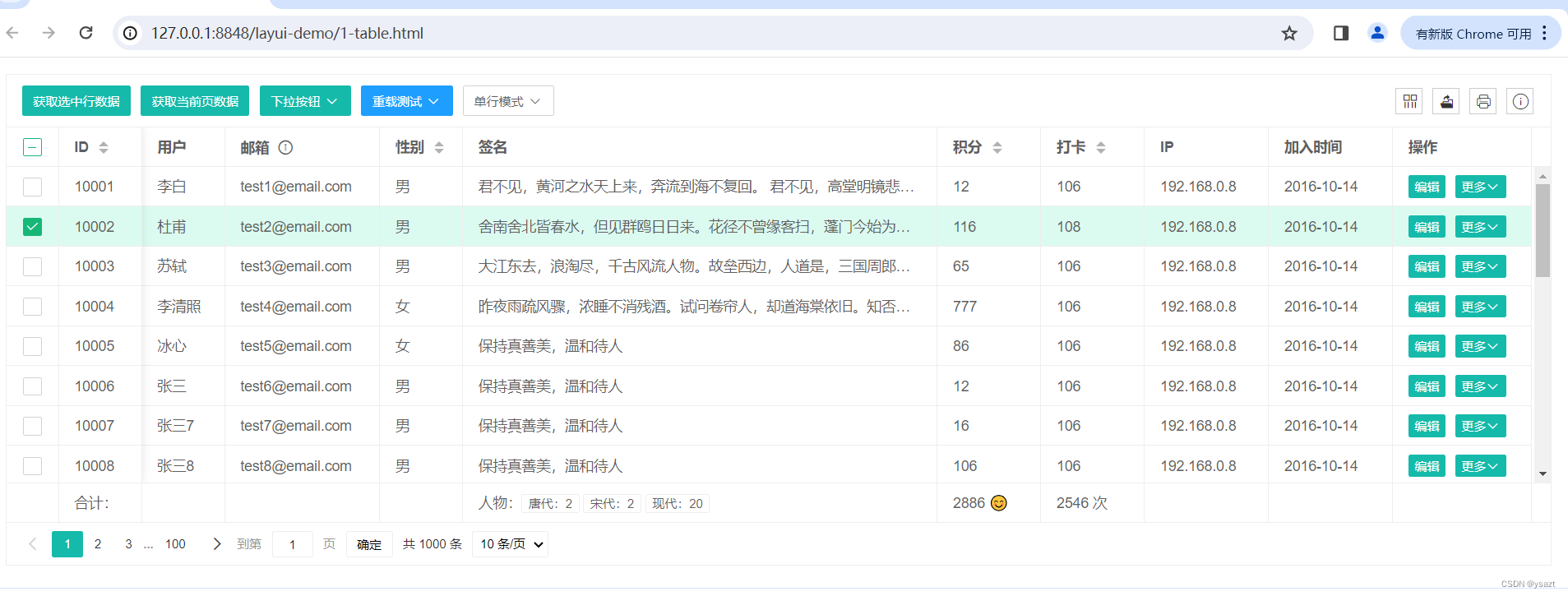1568x596 pixels.
Task: Sort the table by ID column arrows
Action: (x=104, y=148)
